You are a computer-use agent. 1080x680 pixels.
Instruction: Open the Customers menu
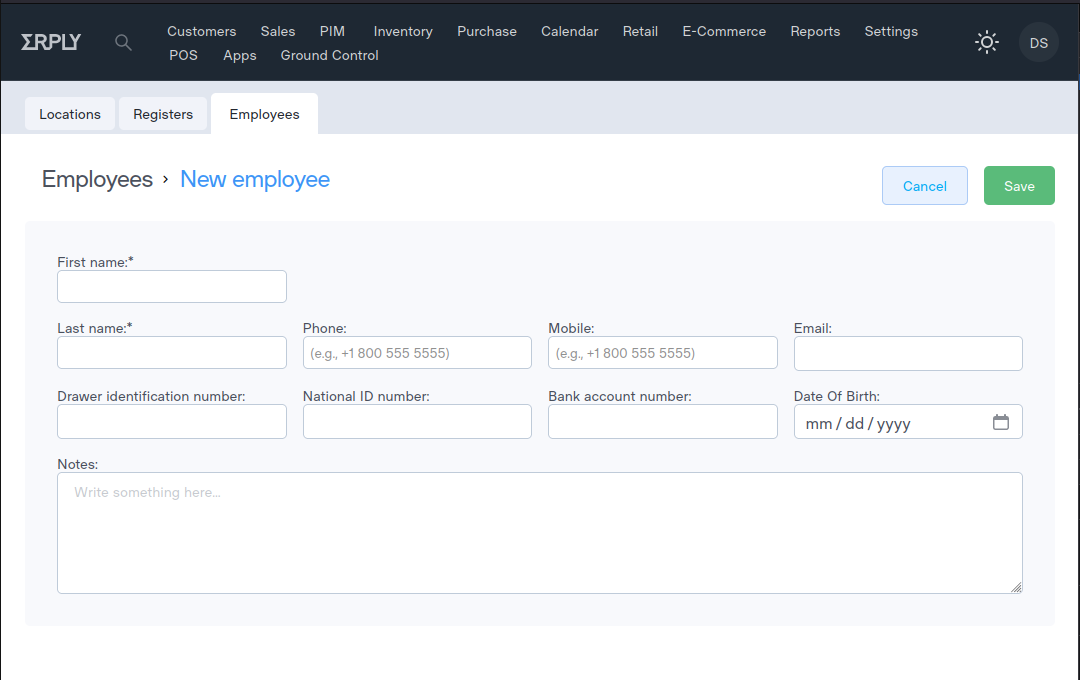[201, 31]
